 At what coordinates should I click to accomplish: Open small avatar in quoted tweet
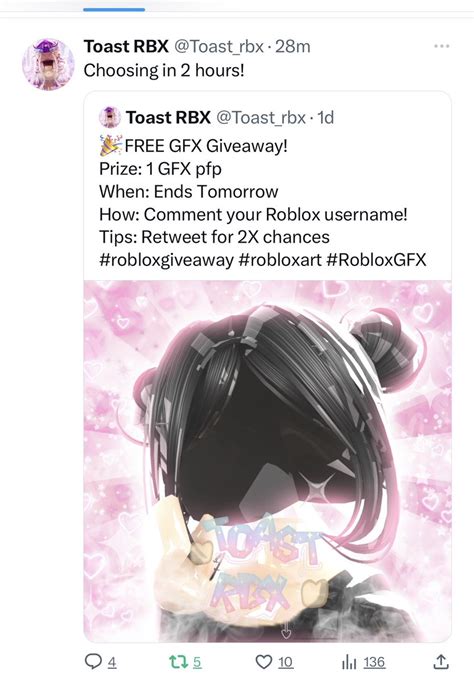coord(110,117)
